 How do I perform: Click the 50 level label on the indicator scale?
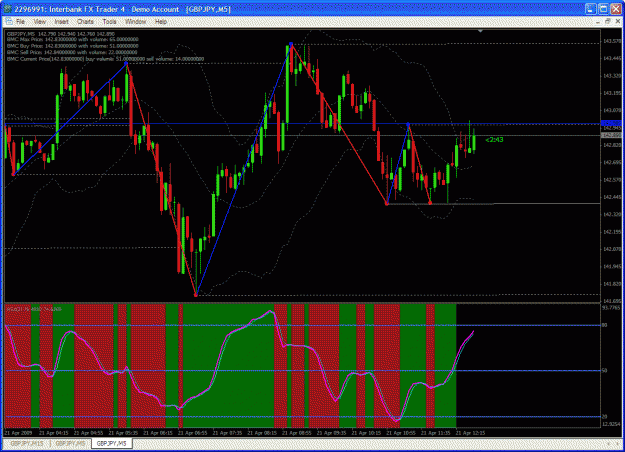[605, 371]
